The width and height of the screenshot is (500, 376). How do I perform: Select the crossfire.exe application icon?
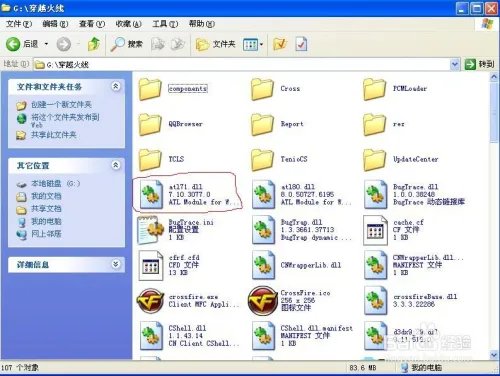150,301
